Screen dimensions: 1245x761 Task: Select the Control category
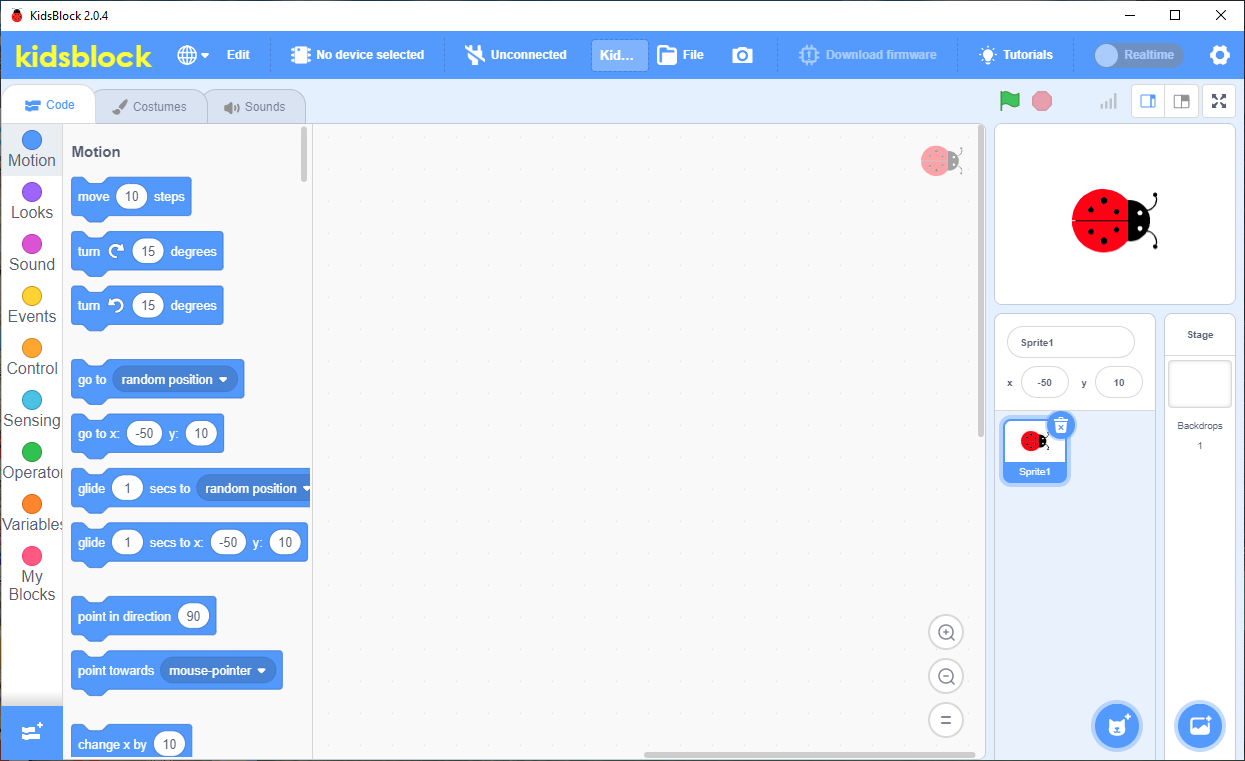pos(32,358)
